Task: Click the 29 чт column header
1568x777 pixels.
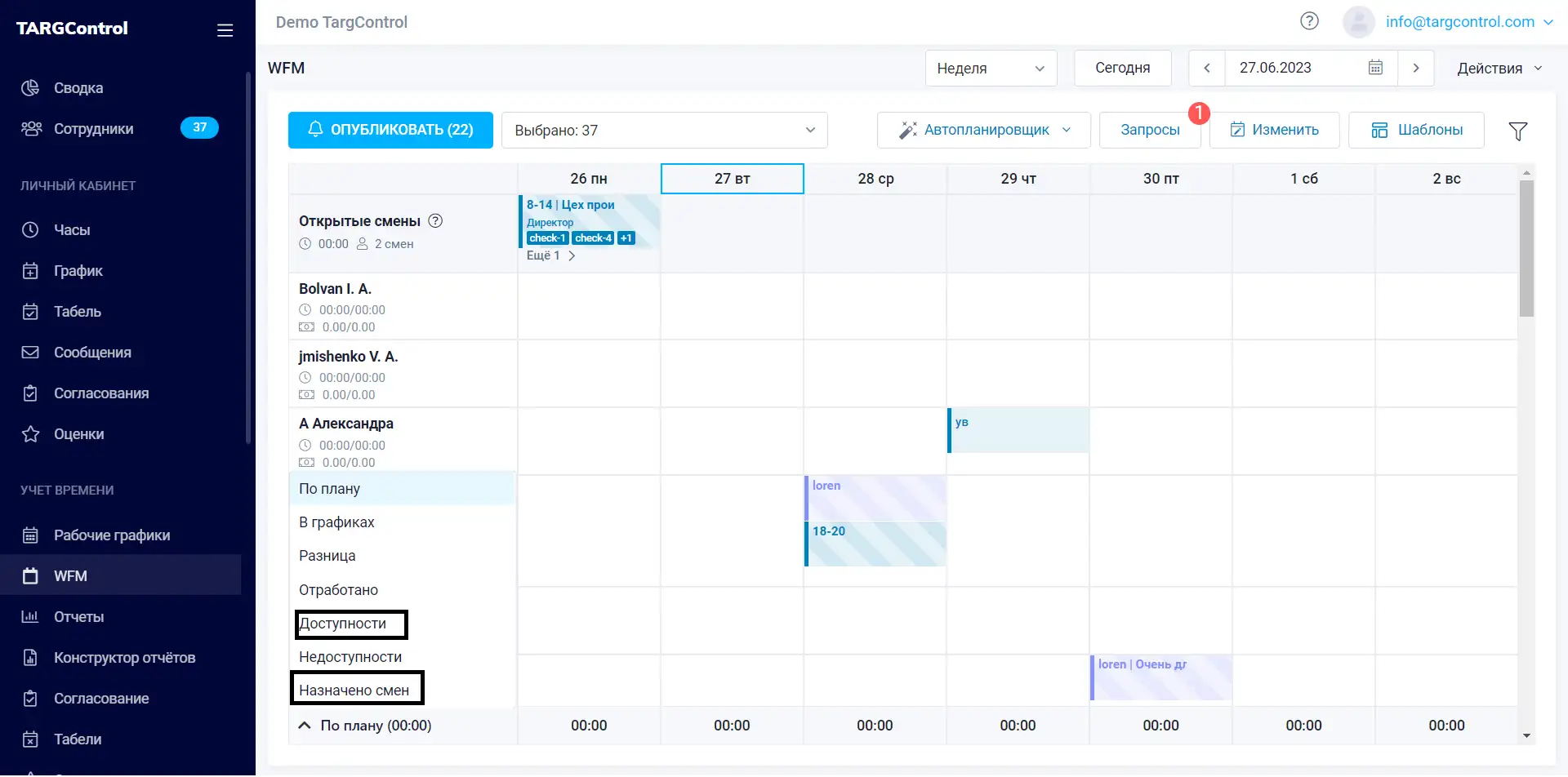Action: pos(1018,179)
